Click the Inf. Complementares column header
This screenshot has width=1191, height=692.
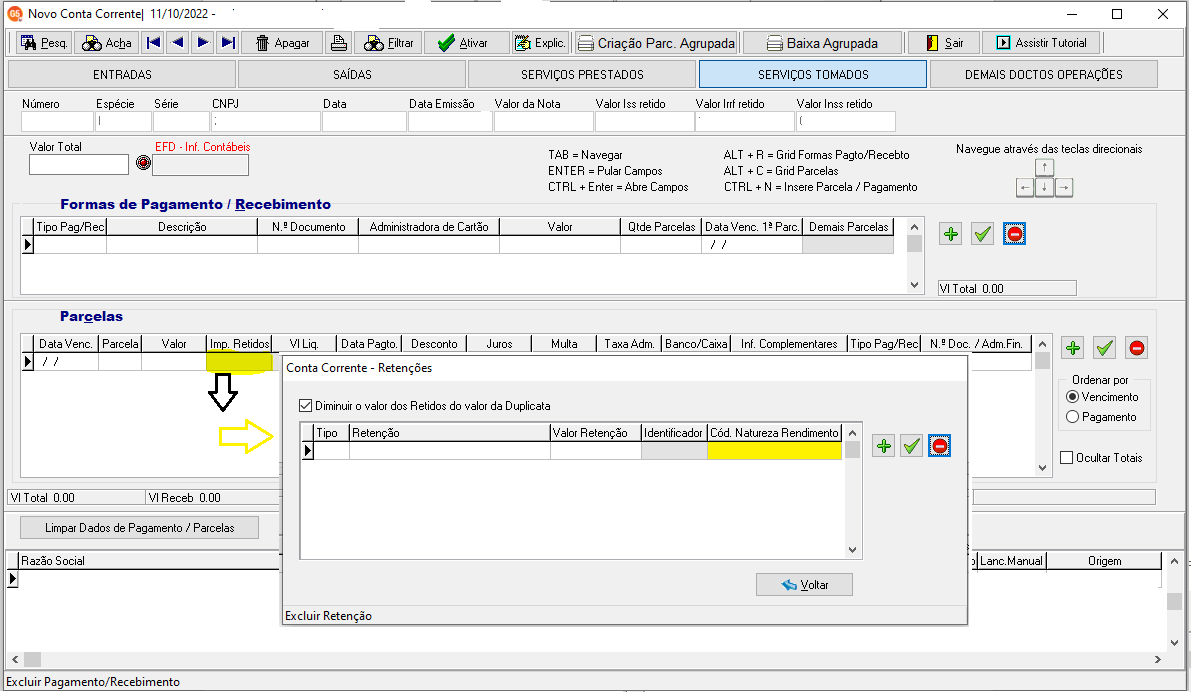coord(788,344)
